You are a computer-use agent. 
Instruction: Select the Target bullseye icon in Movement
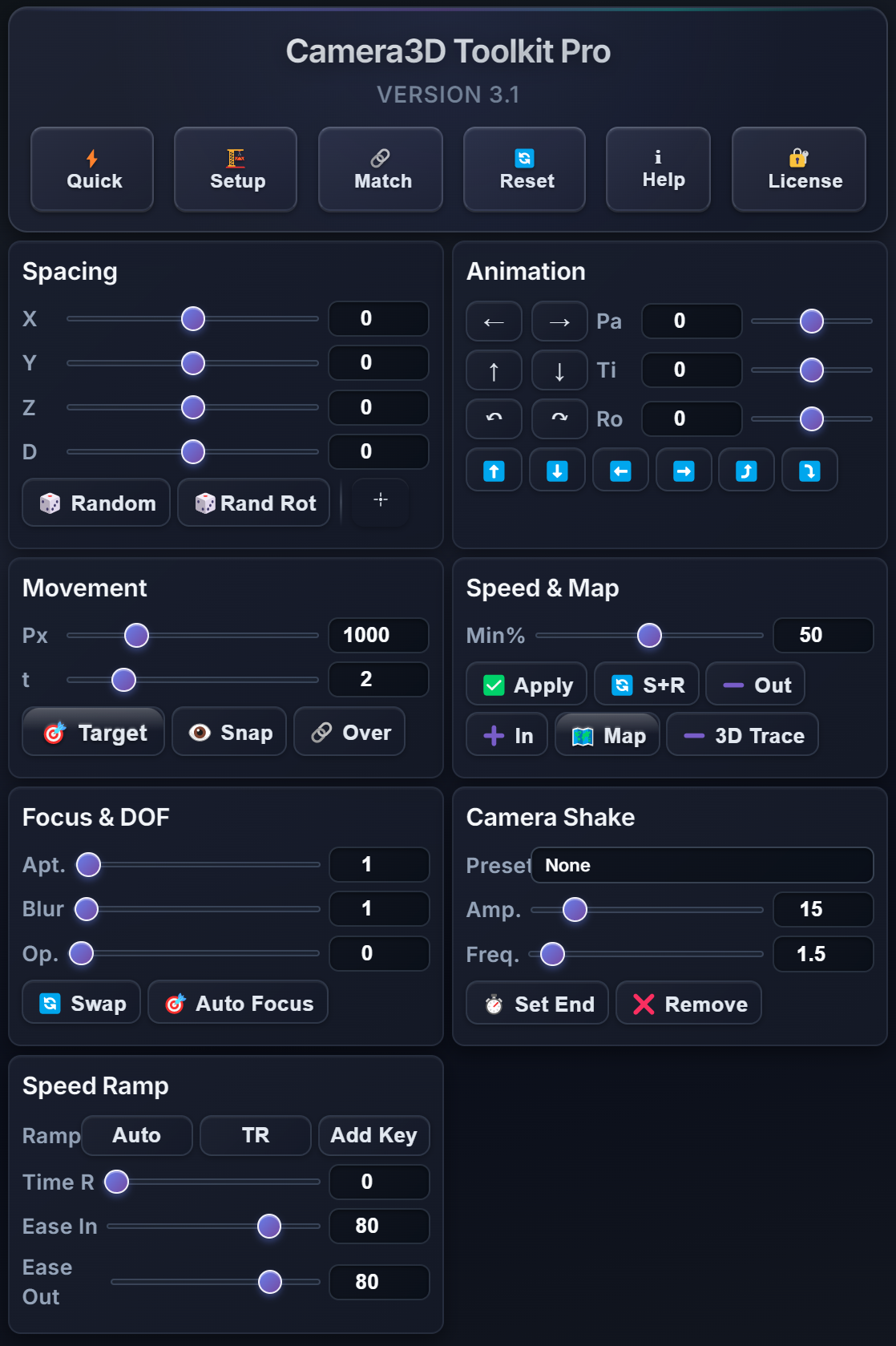point(92,732)
